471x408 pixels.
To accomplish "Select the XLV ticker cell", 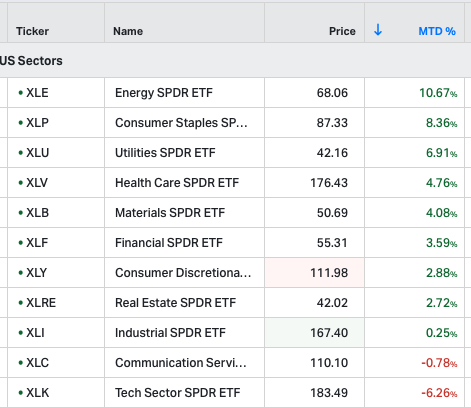I will click(x=56, y=183).
